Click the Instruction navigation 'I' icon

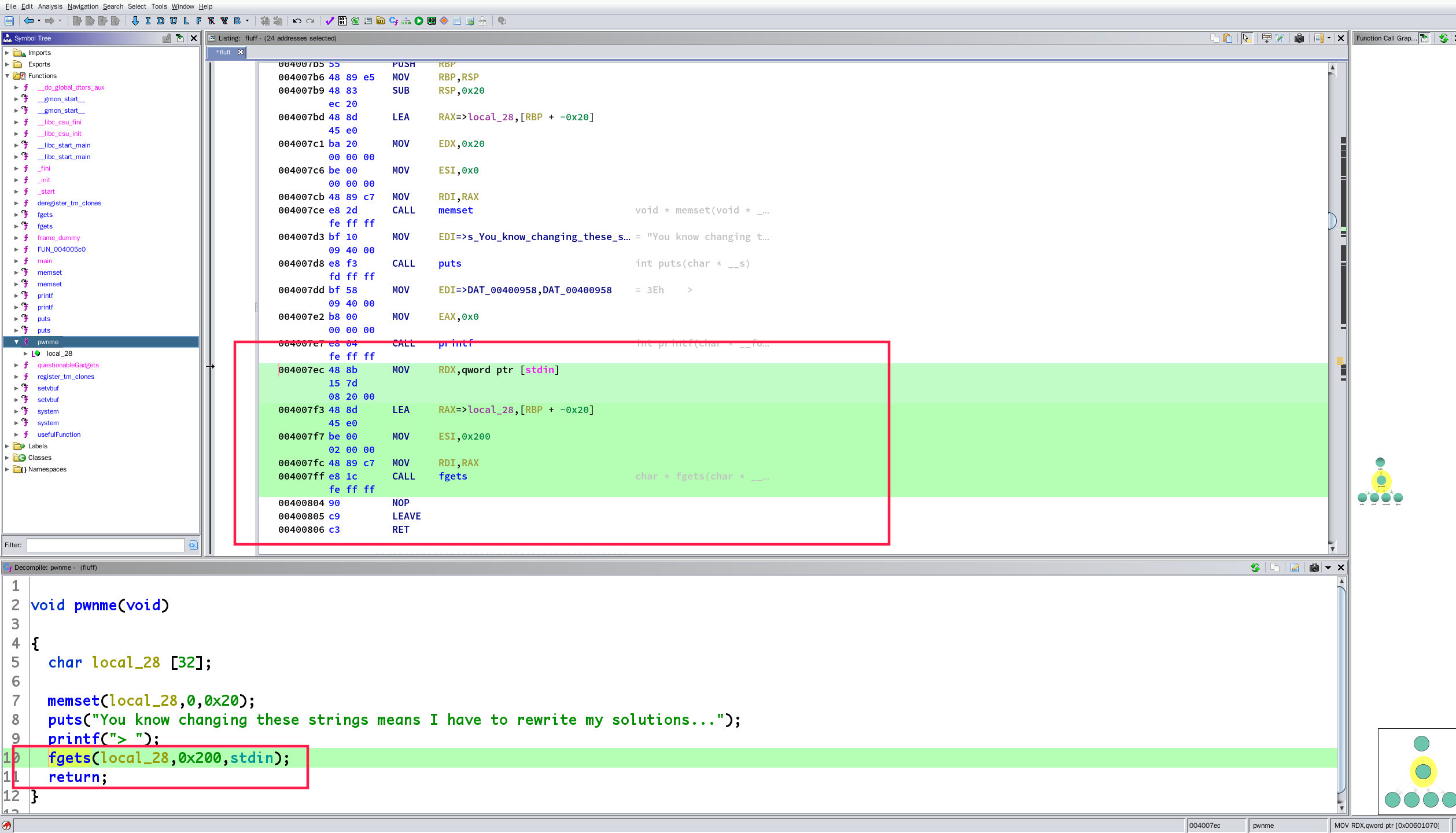click(x=148, y=21)
